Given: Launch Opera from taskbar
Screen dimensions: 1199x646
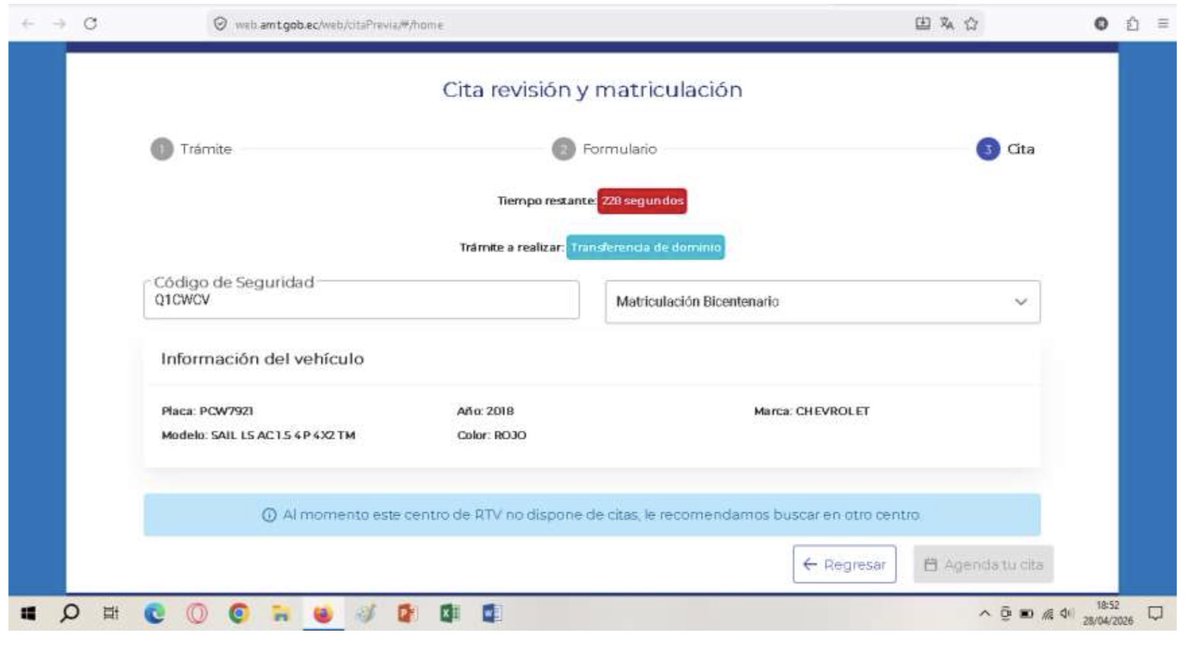Looking at the screenshot, I should coord(197,613).
